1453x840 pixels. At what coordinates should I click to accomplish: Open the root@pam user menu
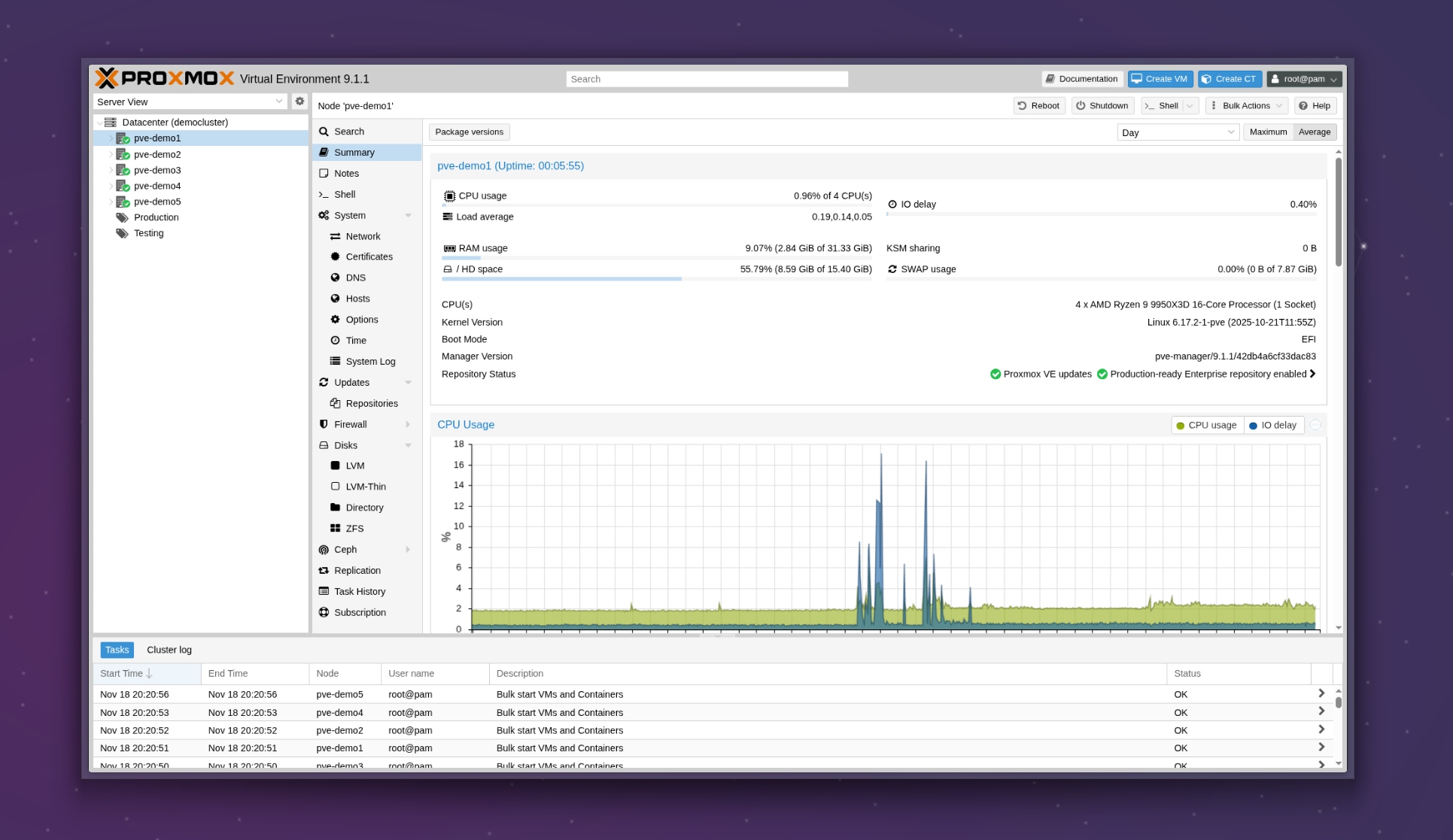[1304, 79]
